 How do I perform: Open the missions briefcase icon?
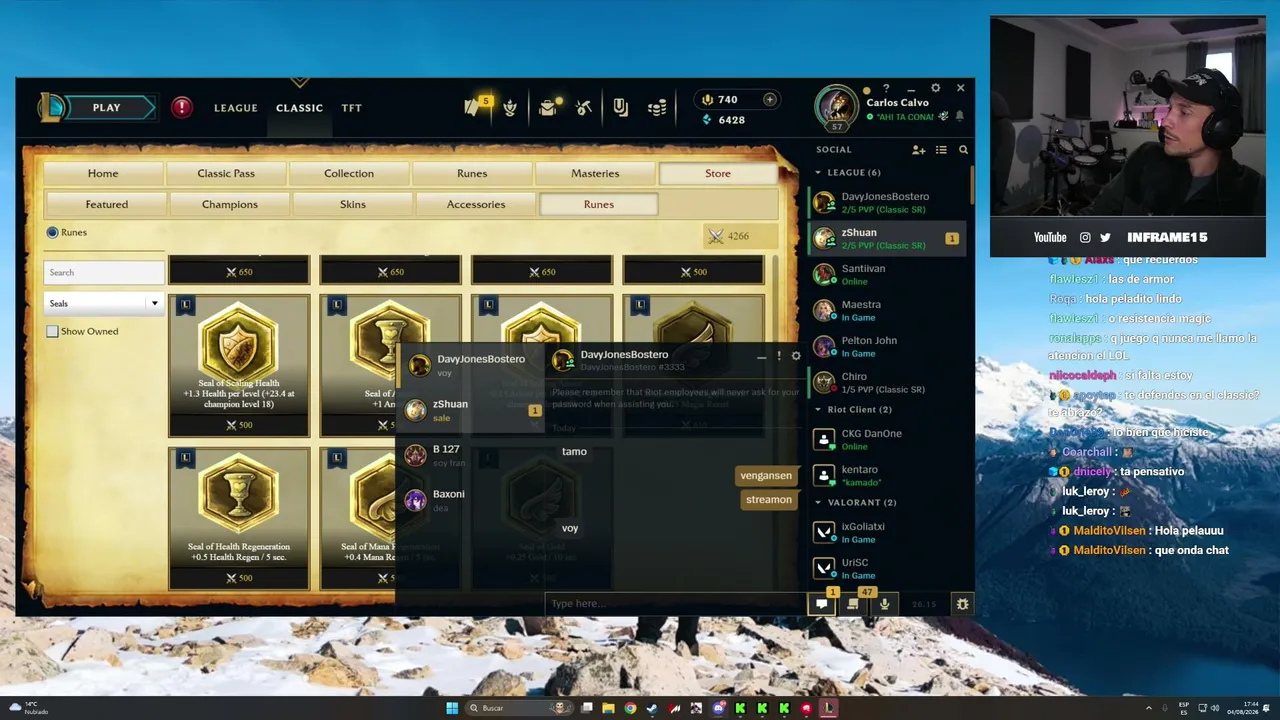pyautogui.click(x=547, y=107)
